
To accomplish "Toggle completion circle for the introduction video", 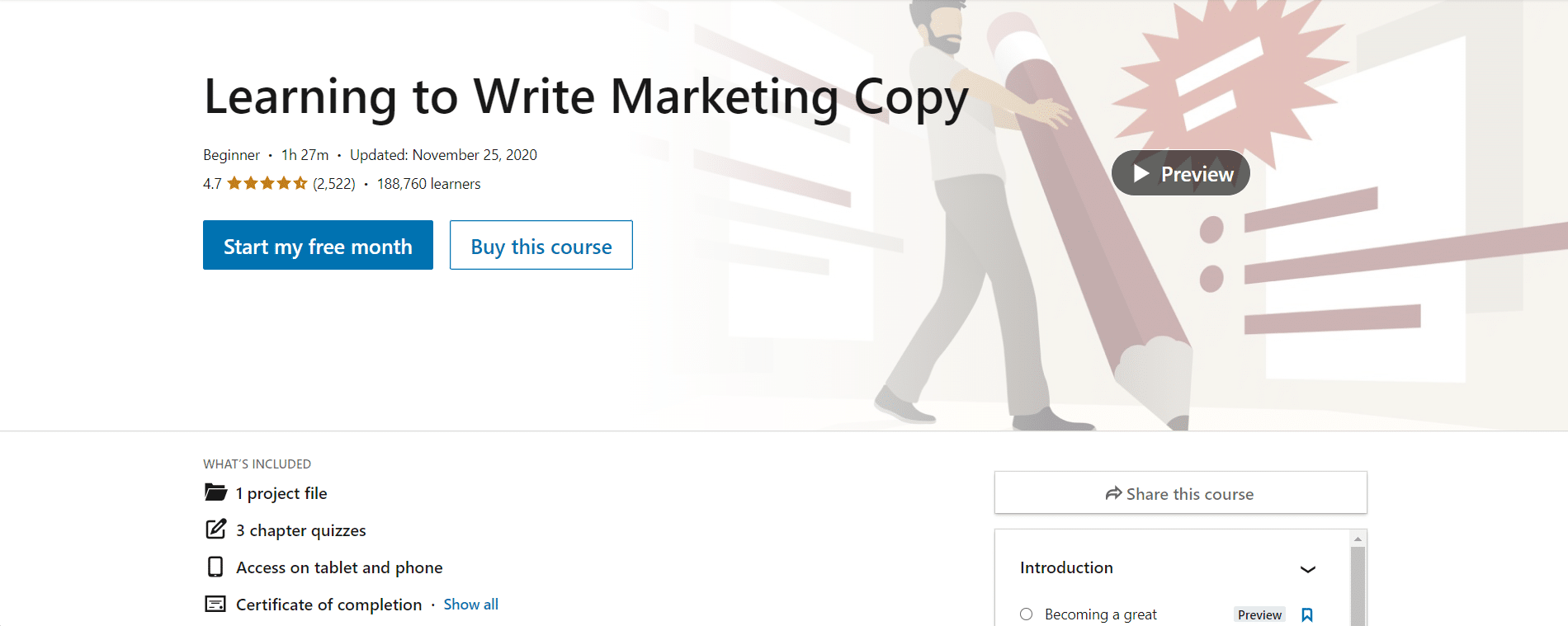I will coord(1027,614).
